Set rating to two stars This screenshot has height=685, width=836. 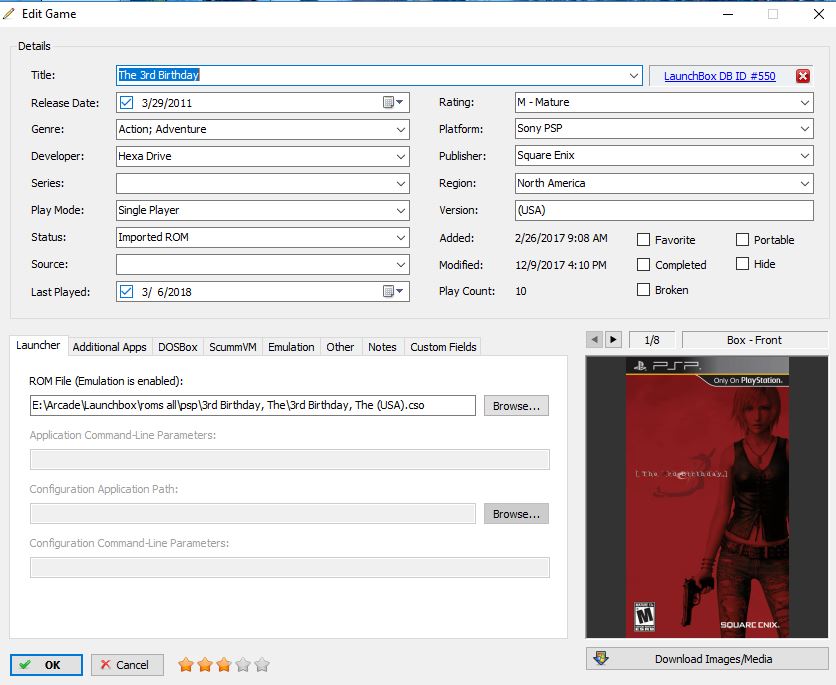(x=205, y=664)
